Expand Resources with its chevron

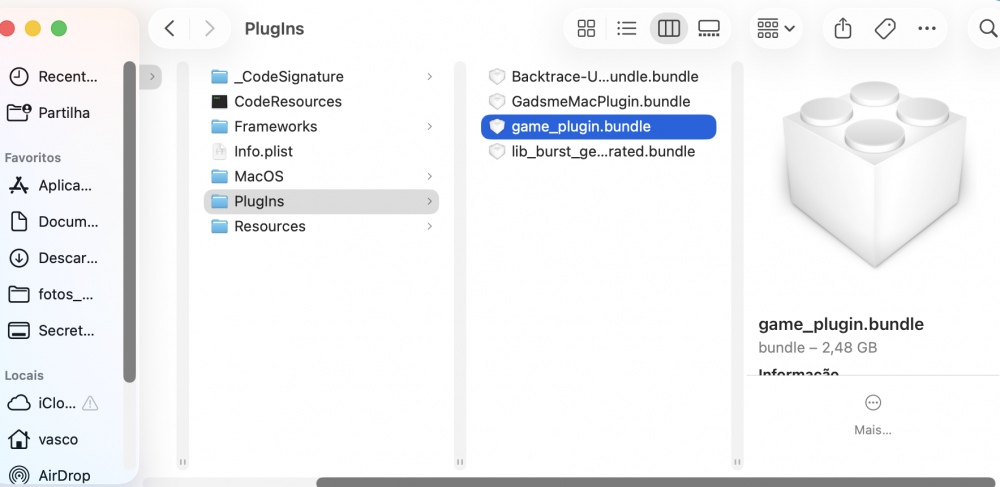pos(430,226)
